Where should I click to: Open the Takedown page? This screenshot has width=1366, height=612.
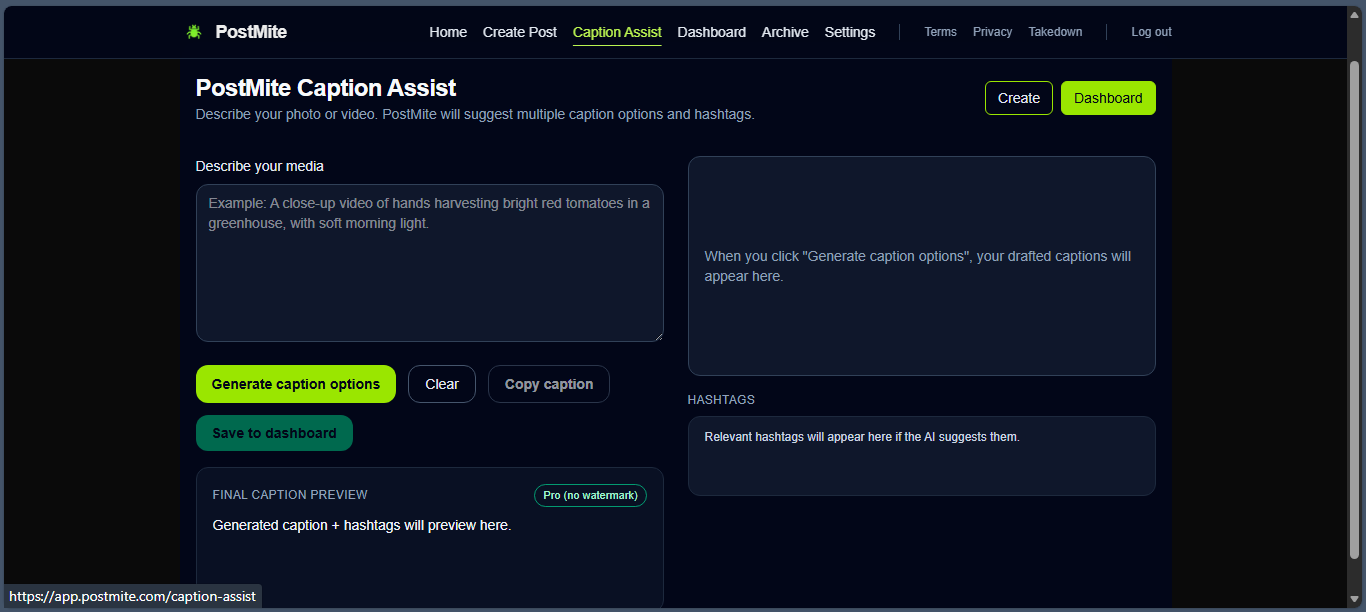tap(1055, 32)
